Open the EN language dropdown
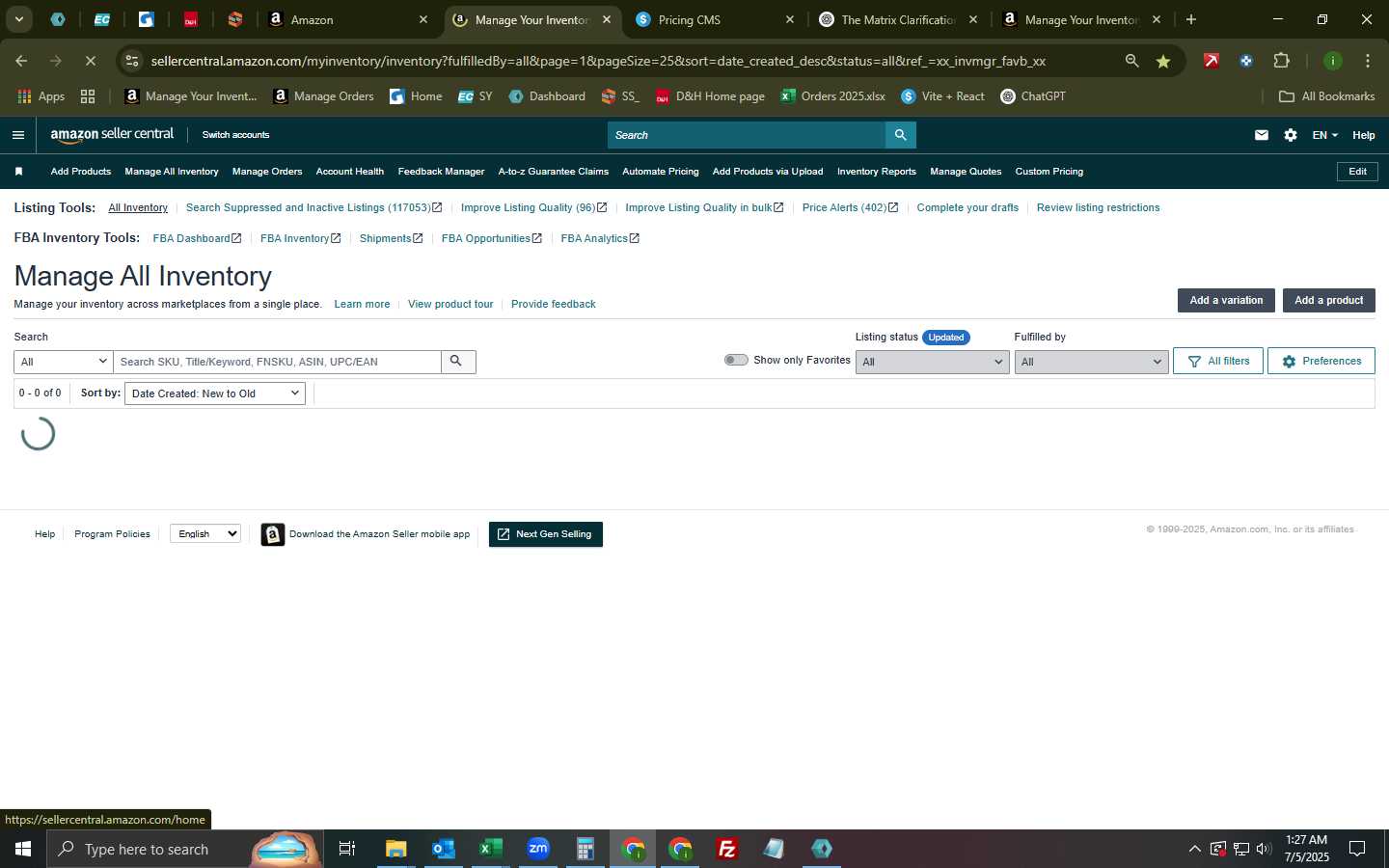 coord(1324,135)
